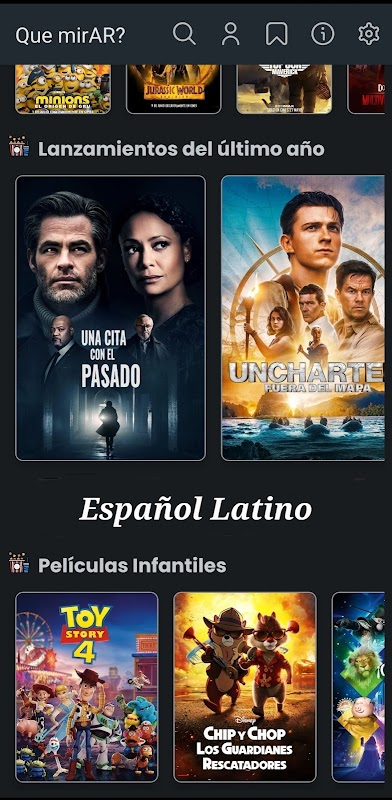Open the Jurassic World poster
Image resolution: width=392 pixels, height=800 pixels.
pyautogui.click(x=174, y=89)
